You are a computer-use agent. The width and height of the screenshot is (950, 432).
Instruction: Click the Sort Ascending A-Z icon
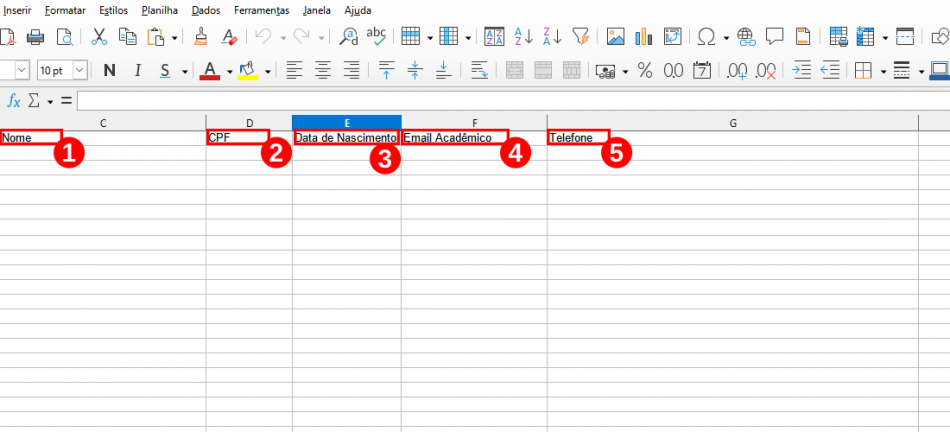pos(523,36)
